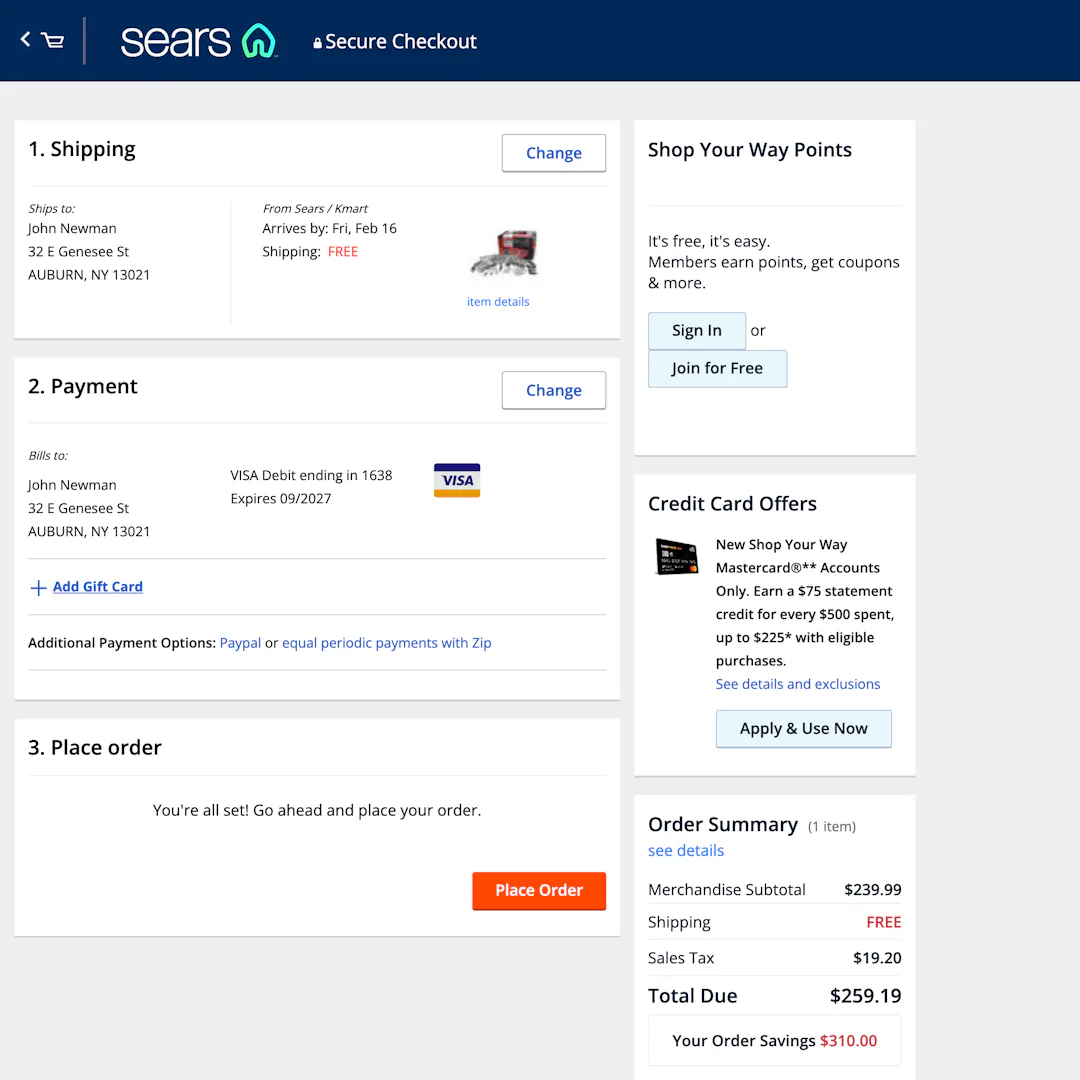This screenshot has width=1080, height=1080.
Task: Click the '3. Place order' heading
Action: [94, 747]
